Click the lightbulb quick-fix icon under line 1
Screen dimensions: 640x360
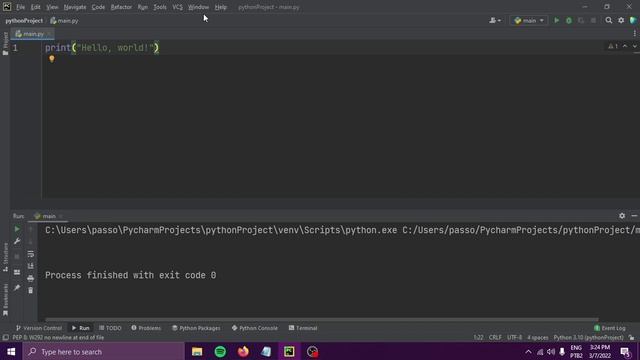51,59
